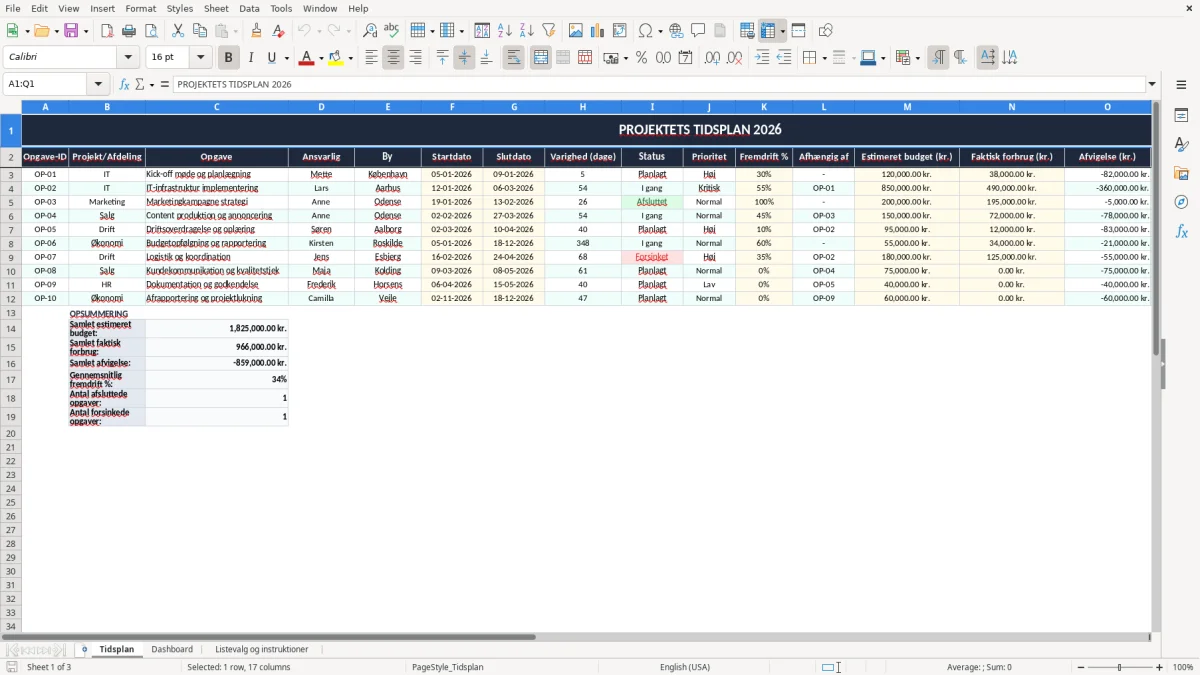Open the Sheet menu
Screen dimensions: 1200x675
pyautogui.click(x=216, y=8)
